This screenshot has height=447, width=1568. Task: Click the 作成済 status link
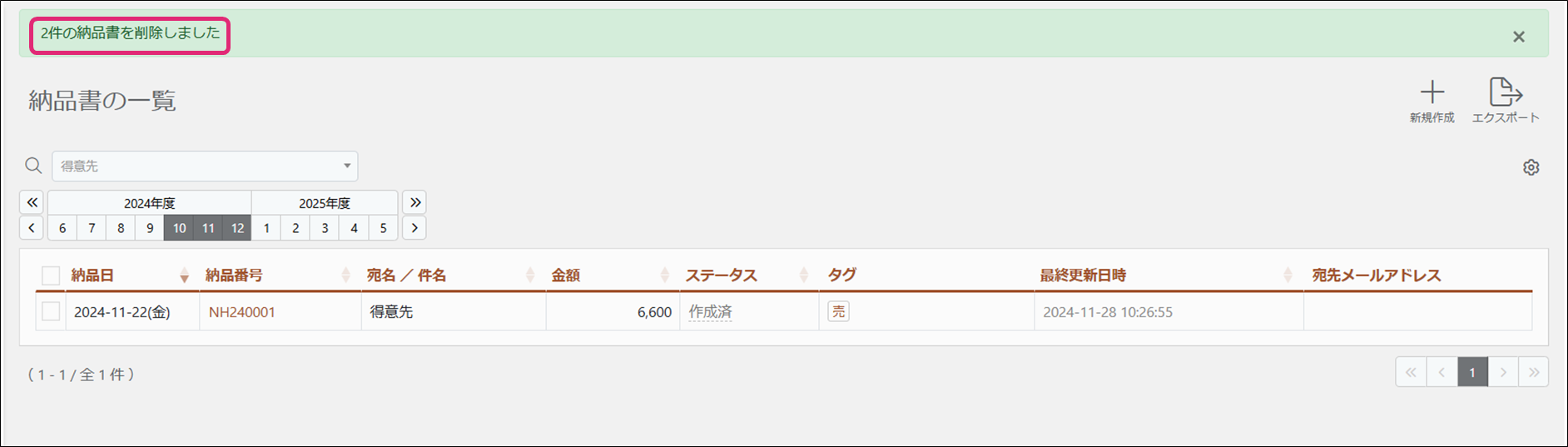(710, 312)
